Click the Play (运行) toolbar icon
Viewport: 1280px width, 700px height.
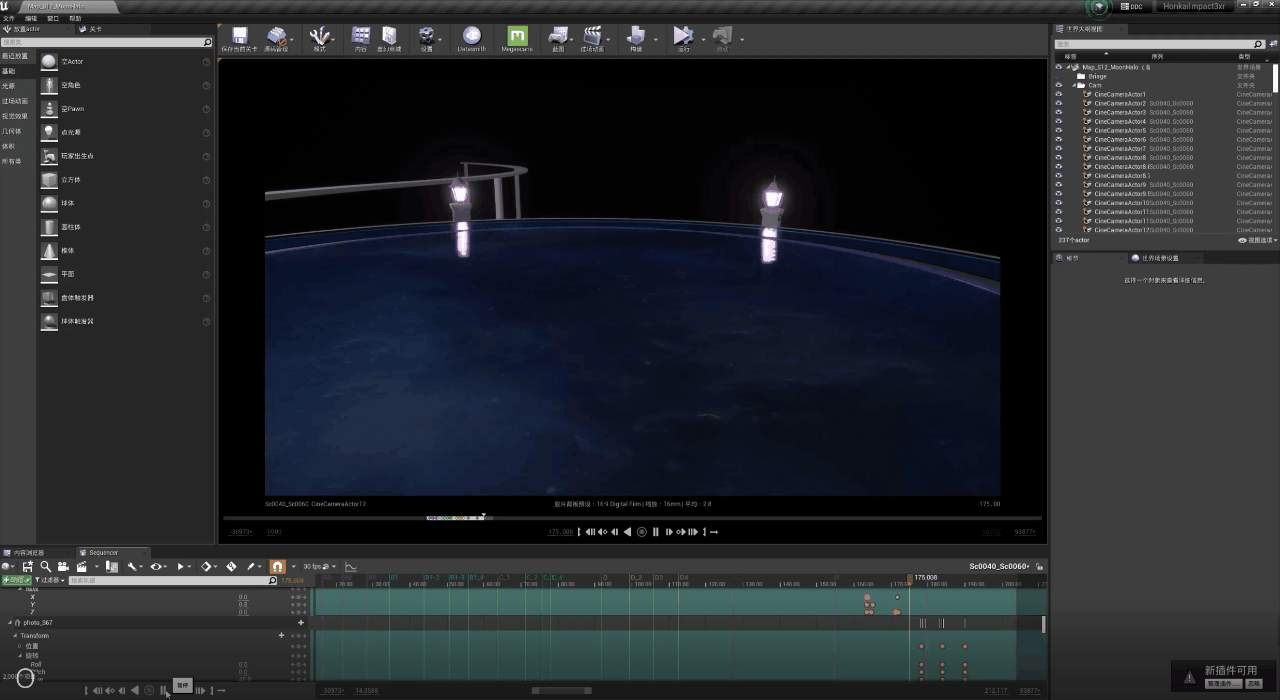pos(683,36)
